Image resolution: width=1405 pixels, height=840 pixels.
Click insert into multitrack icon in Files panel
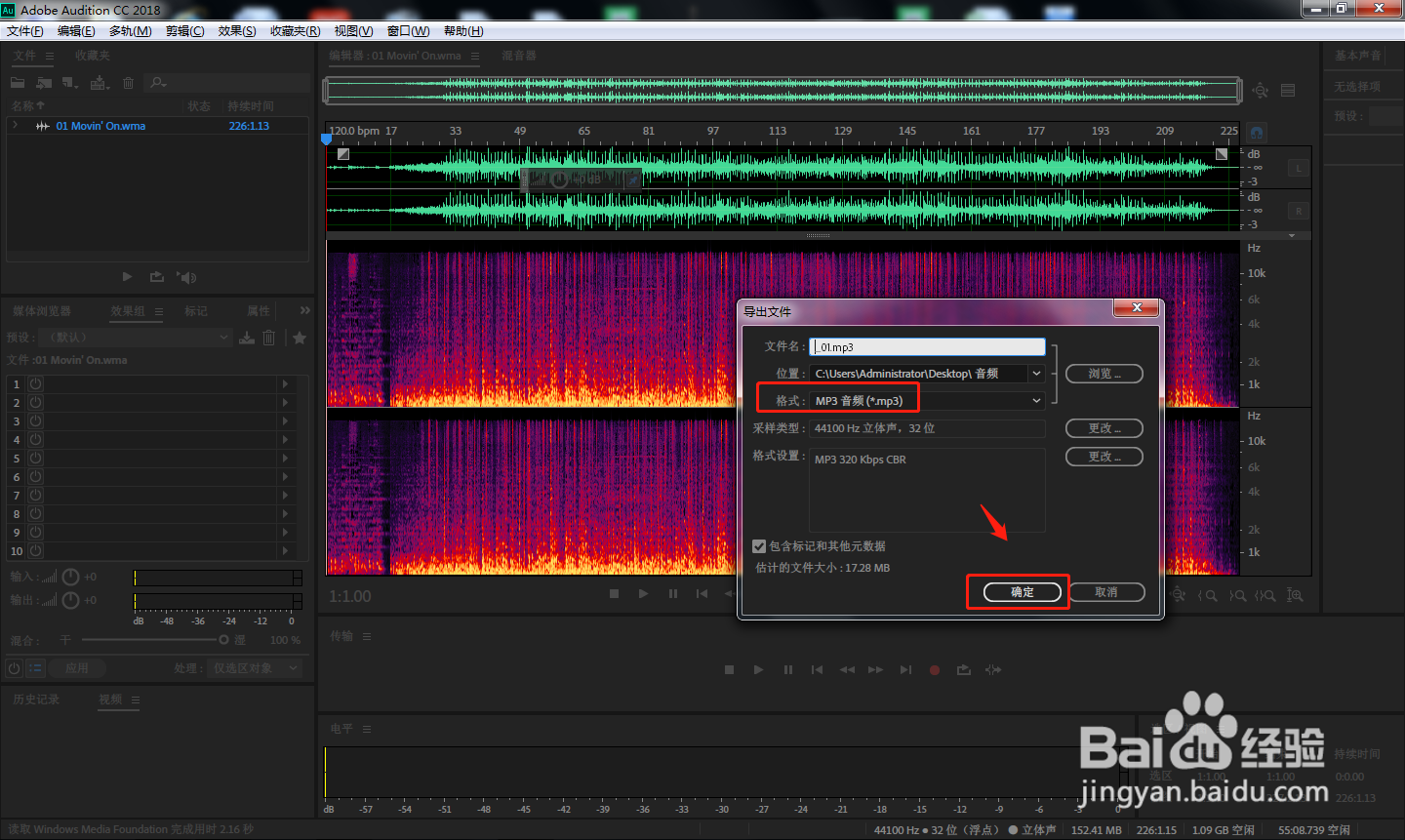[x=100, y=83]
